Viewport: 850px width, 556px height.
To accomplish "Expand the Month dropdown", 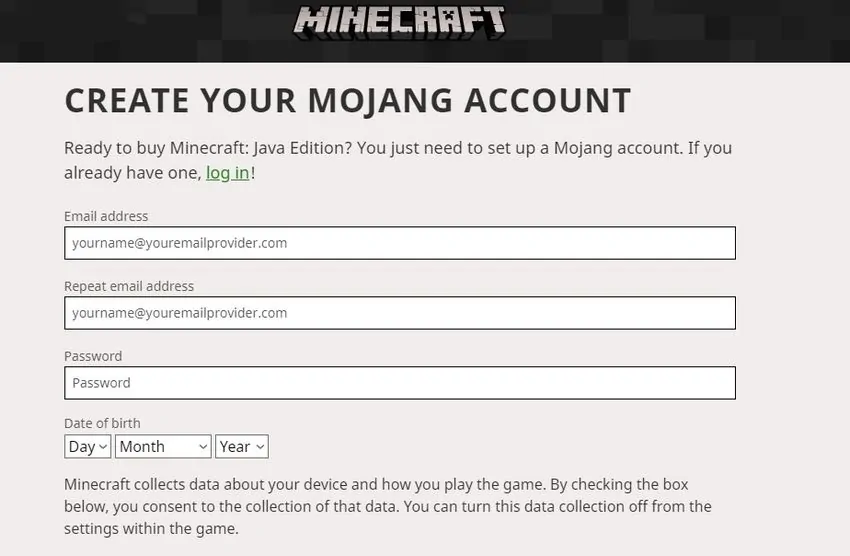I will (163, 447).
